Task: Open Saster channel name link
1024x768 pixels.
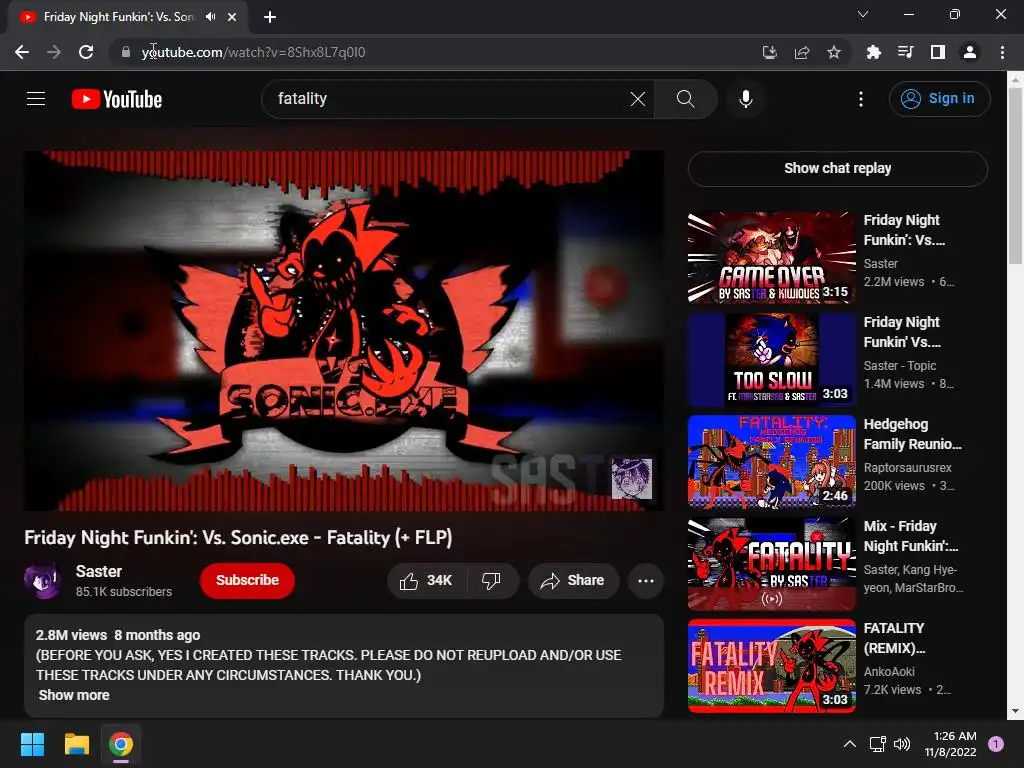Action: [99, 571]
